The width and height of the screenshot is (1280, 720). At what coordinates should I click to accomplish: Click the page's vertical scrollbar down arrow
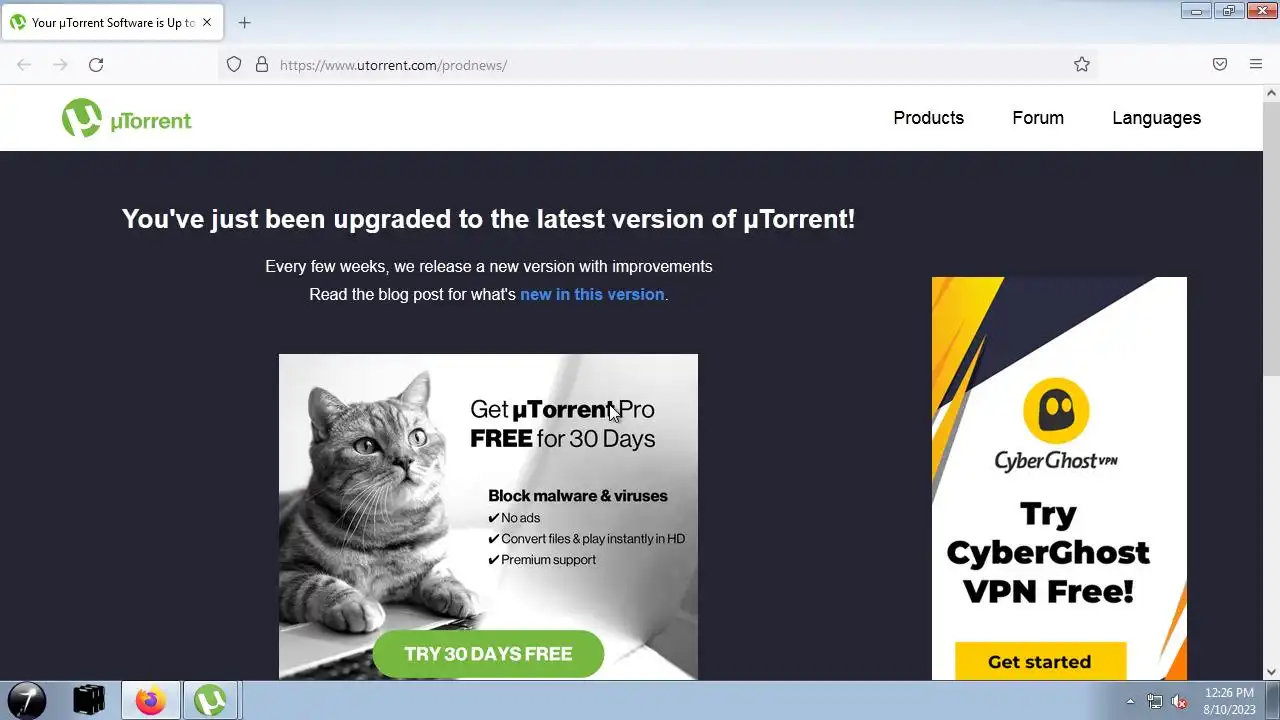click(x=1271, y=672)
